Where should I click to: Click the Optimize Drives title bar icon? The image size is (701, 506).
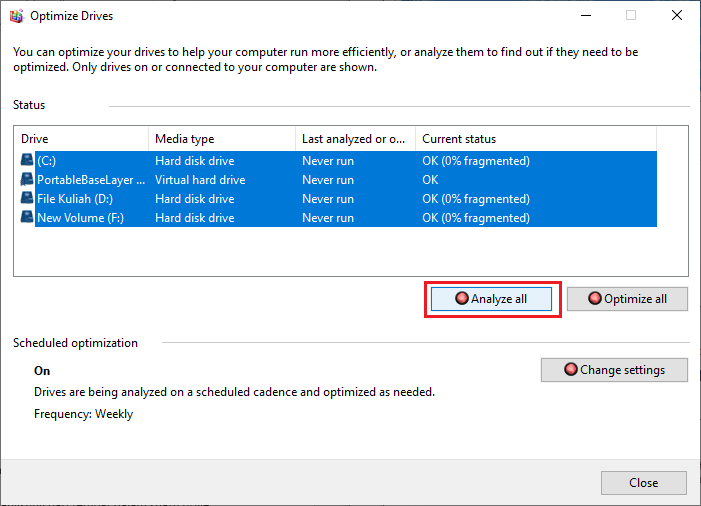(16, 16)
